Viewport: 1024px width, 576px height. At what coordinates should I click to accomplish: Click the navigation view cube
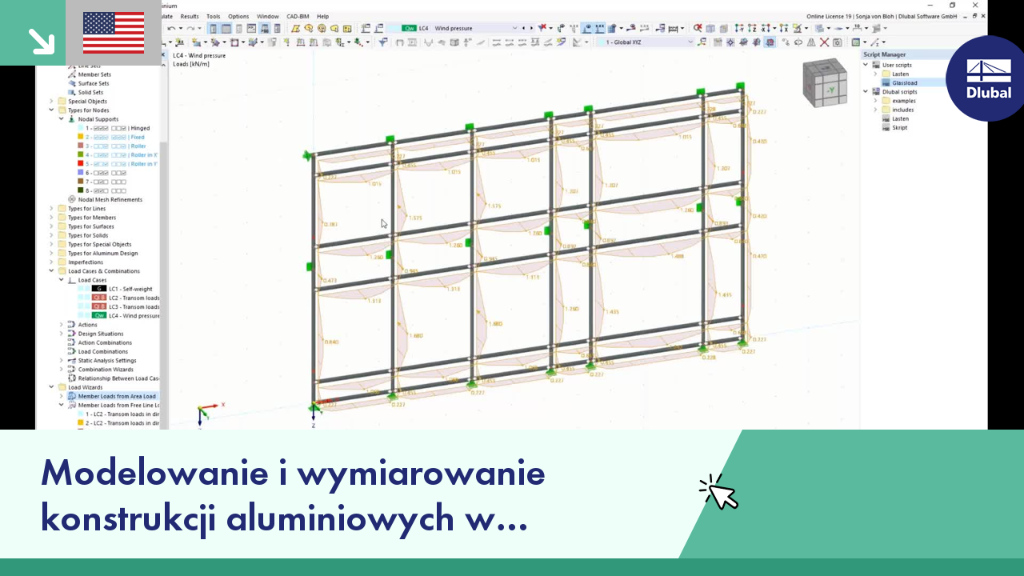(x=825, y=82)
